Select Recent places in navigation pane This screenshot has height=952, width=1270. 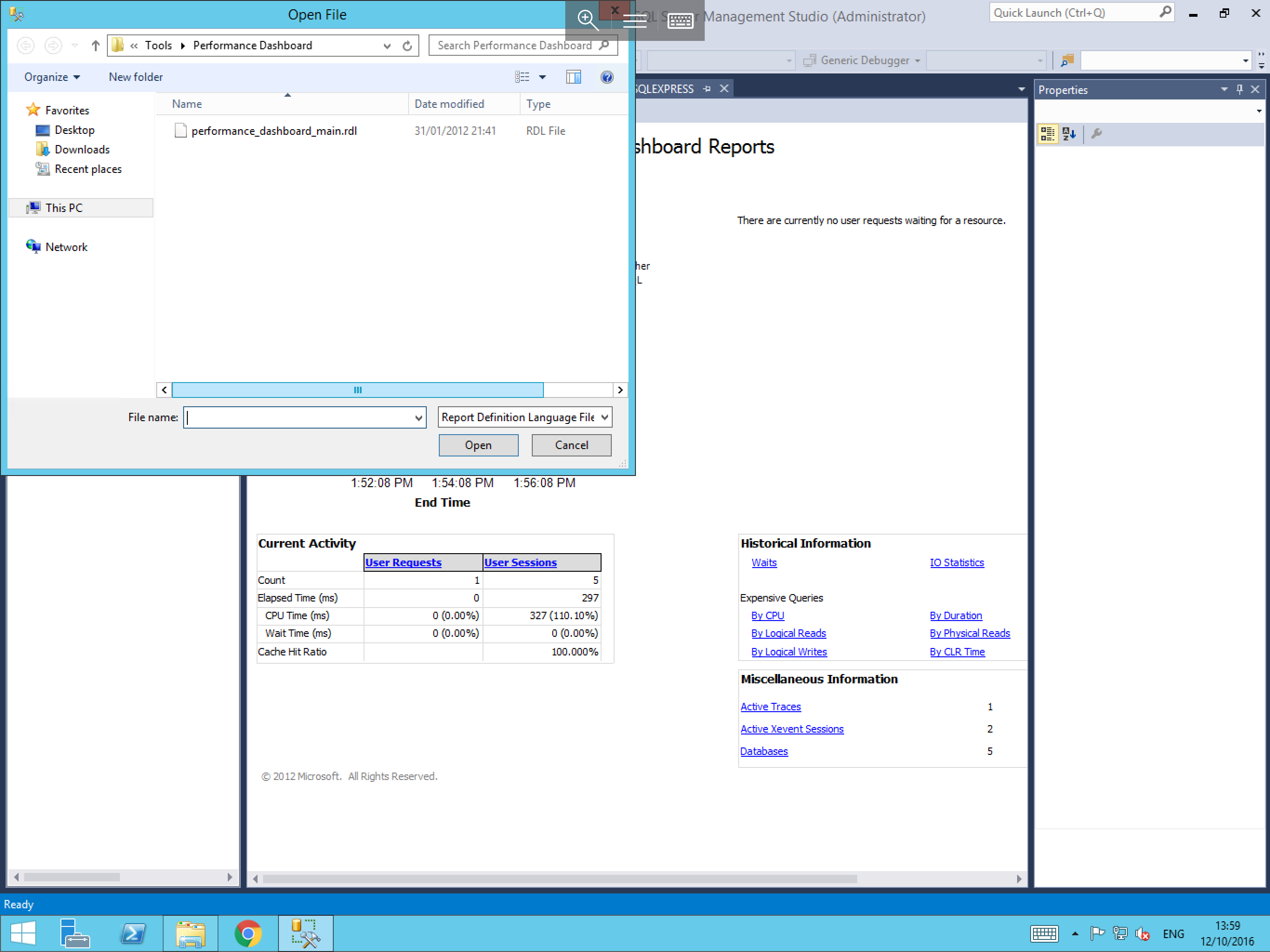point(88,169)
